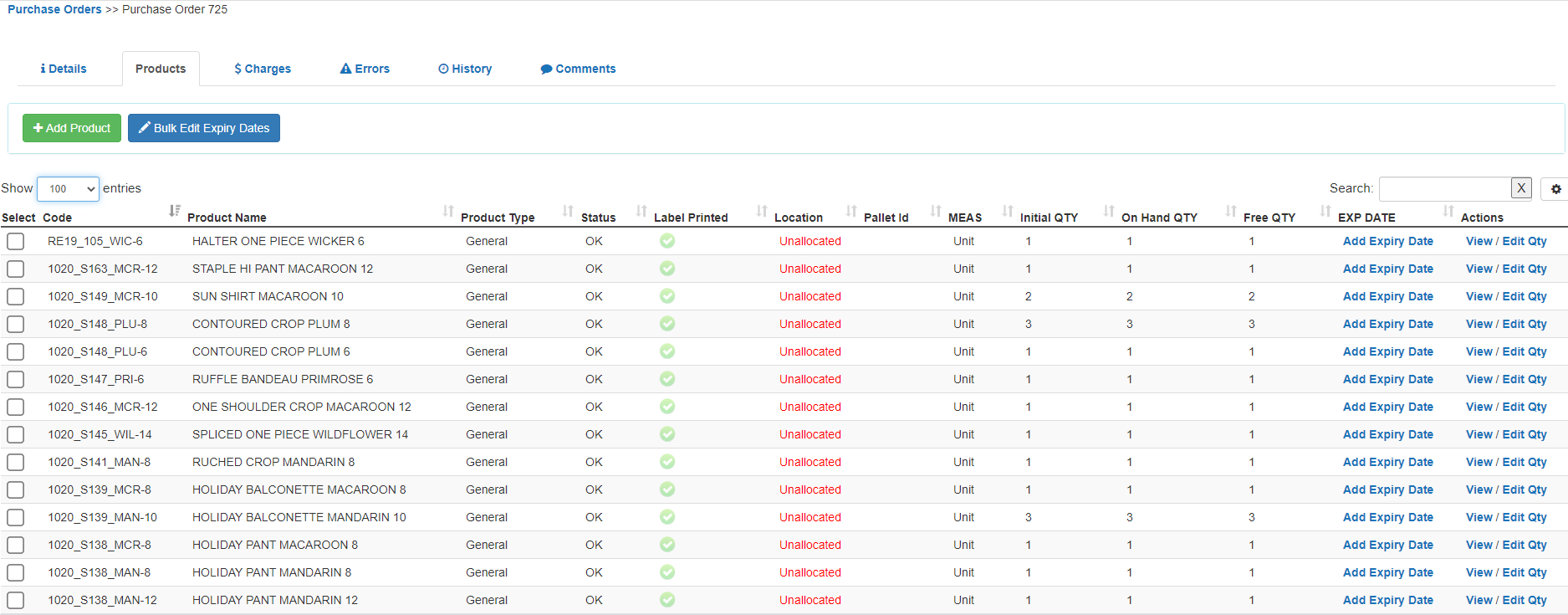Sort table by Status sort icon
The height and width of the screenshot is (615, 1568).
[x=641, y=211]
